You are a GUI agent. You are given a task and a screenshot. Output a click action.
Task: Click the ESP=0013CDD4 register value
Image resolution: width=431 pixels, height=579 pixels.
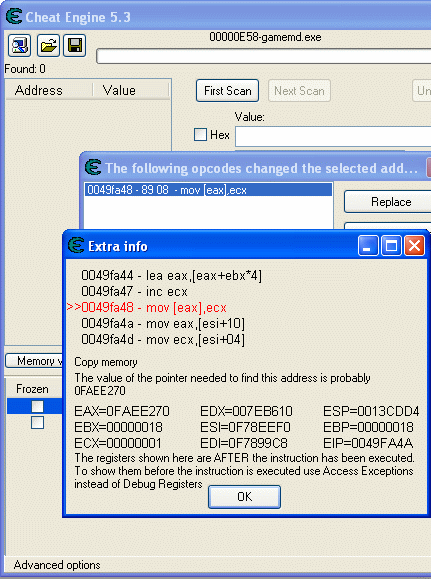pos(371,411)
